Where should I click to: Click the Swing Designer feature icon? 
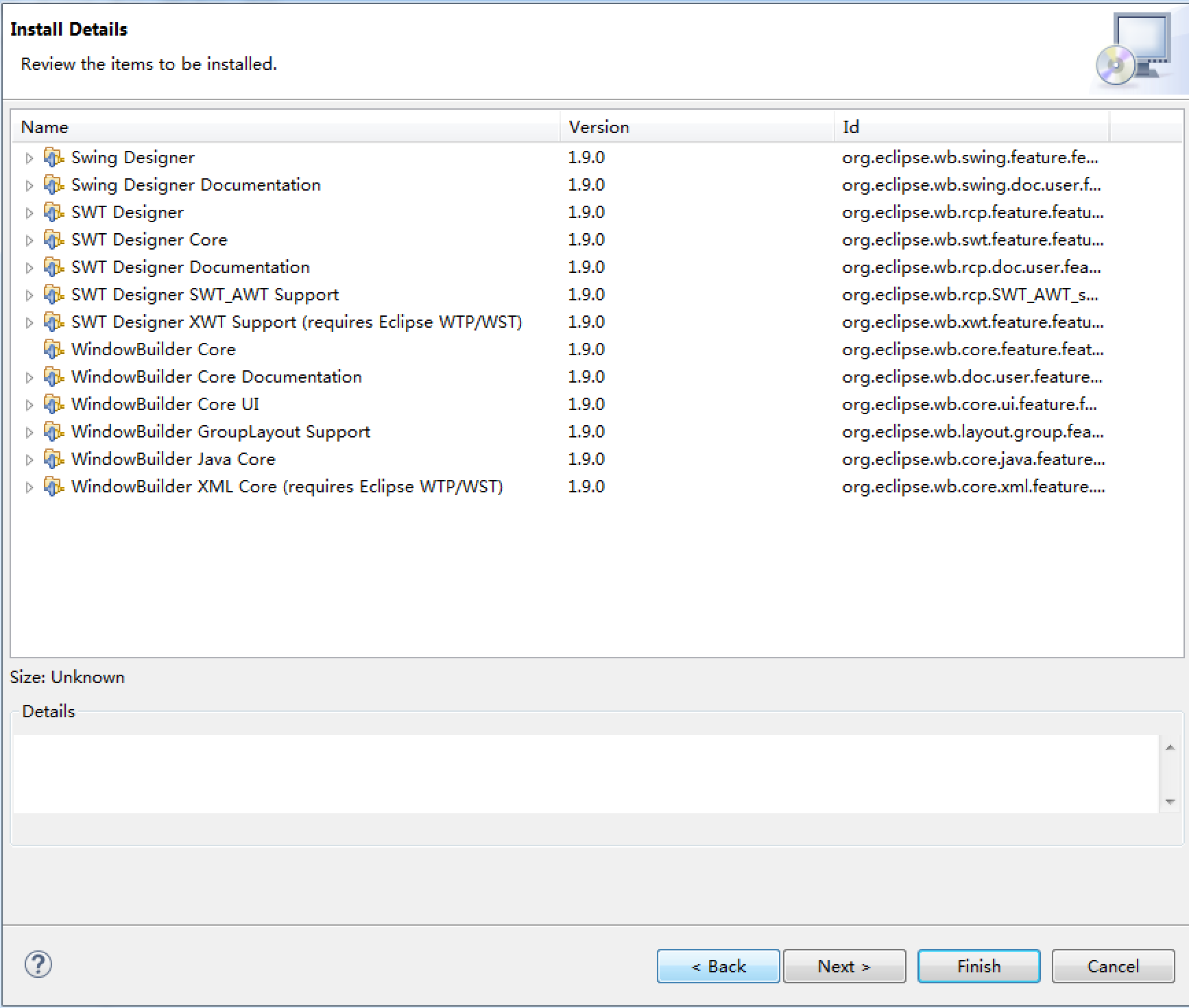[x=53, y=158]
